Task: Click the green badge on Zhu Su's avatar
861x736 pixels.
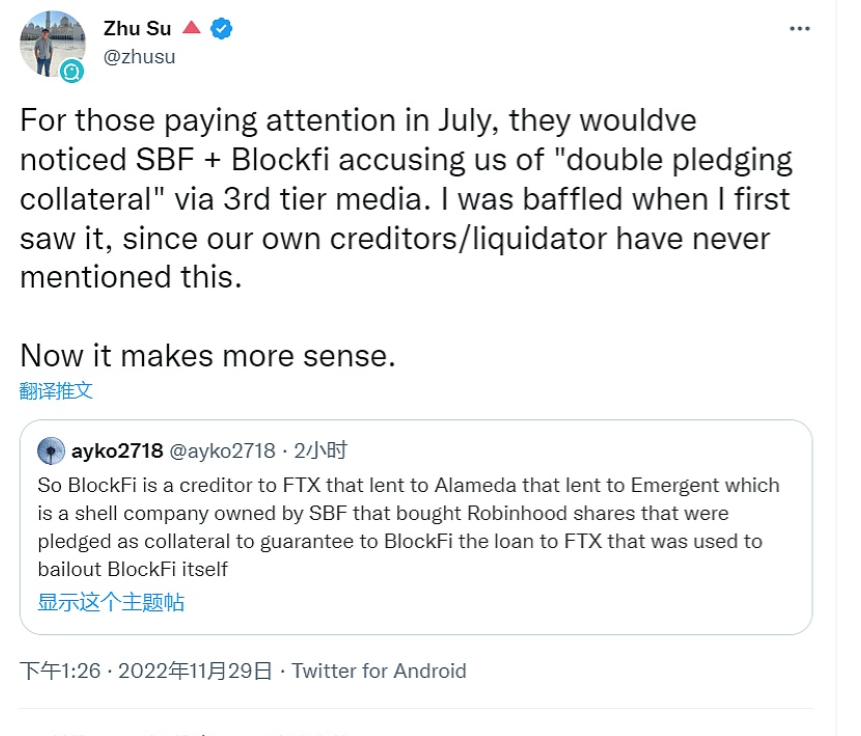Action: (x=71, y=70)
